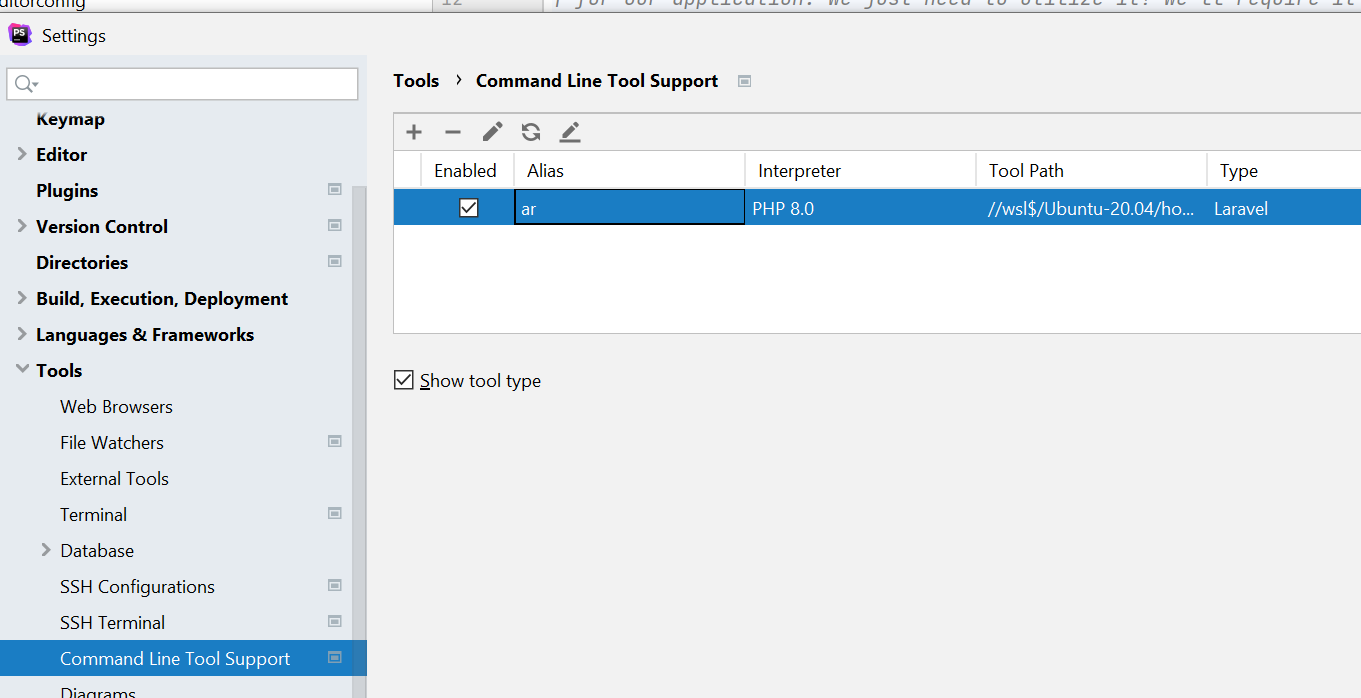Remove the selected command line tool
This screenshot has height=698, width=1361.
pyautogui.click(x=452, y=131)
